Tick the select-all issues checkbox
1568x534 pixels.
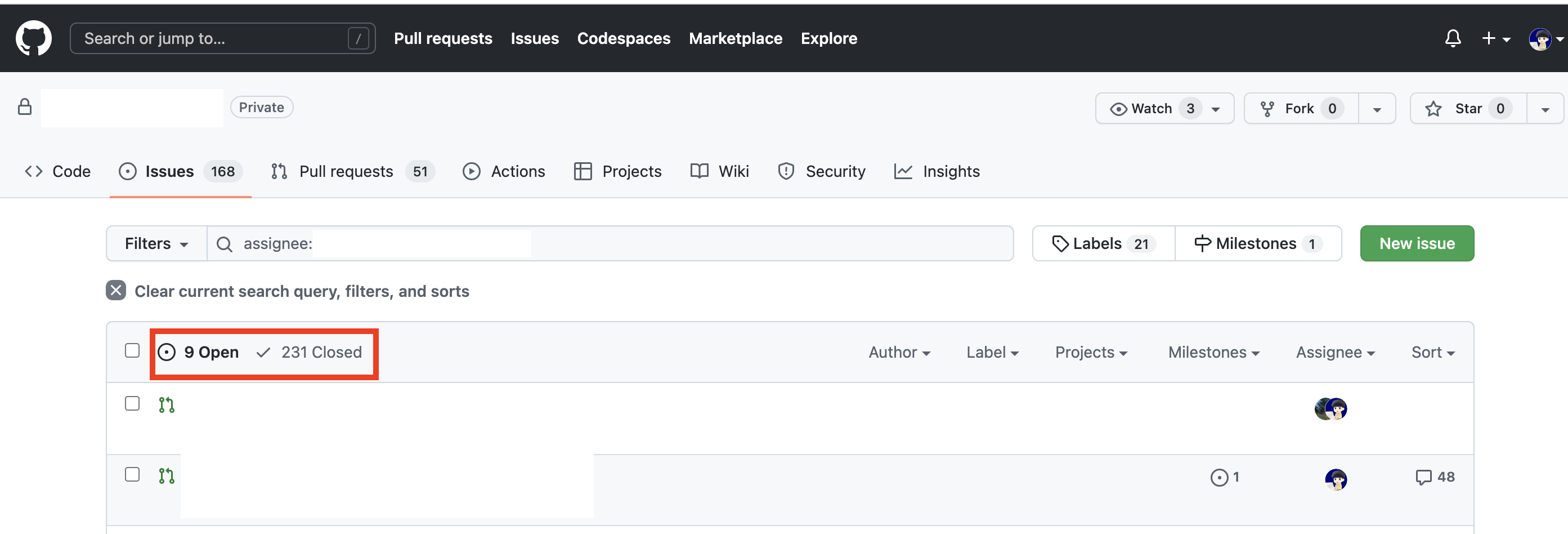tap(132, 351)
